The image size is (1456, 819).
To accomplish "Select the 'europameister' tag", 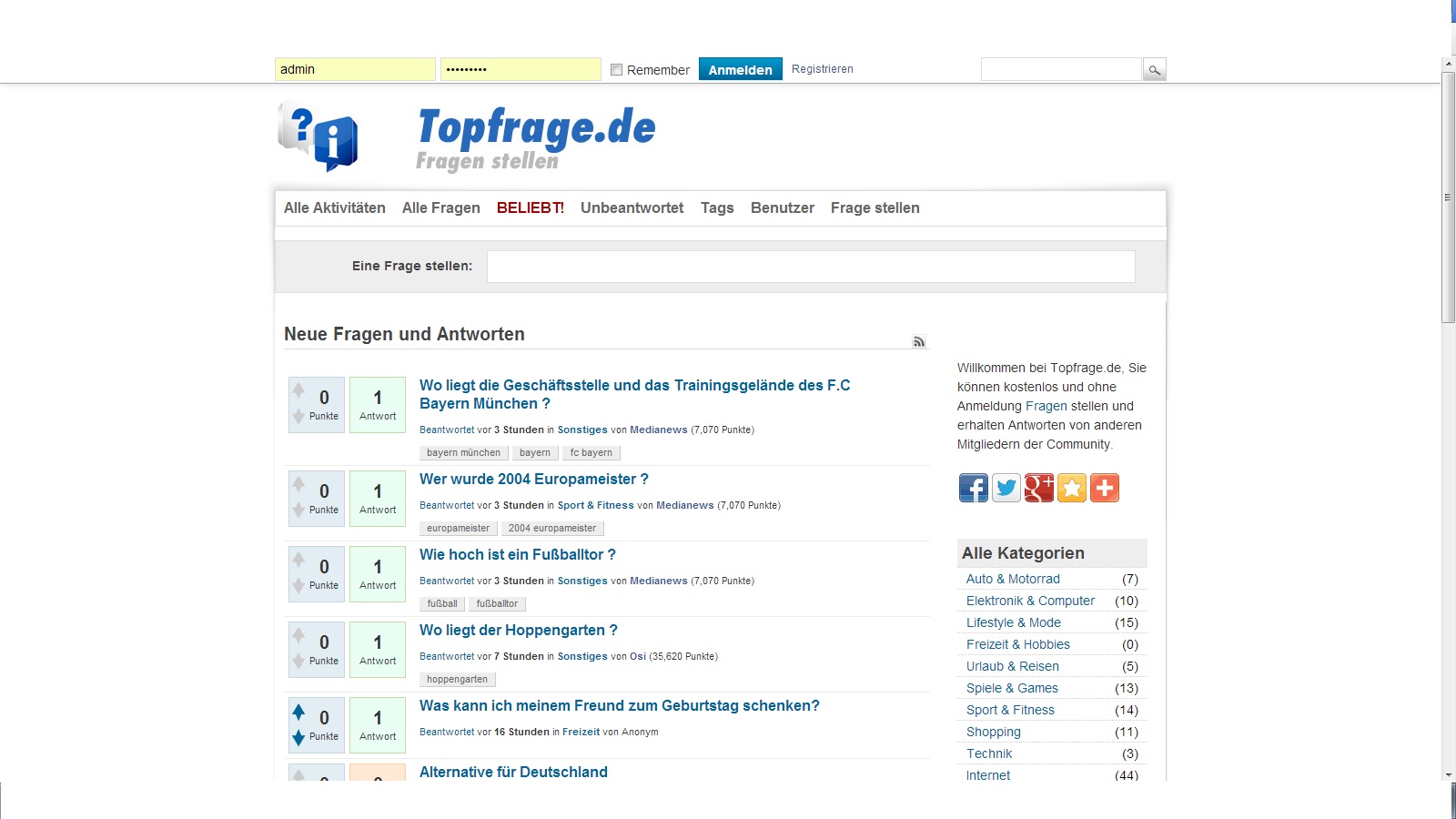I will (x=459, y=528).
